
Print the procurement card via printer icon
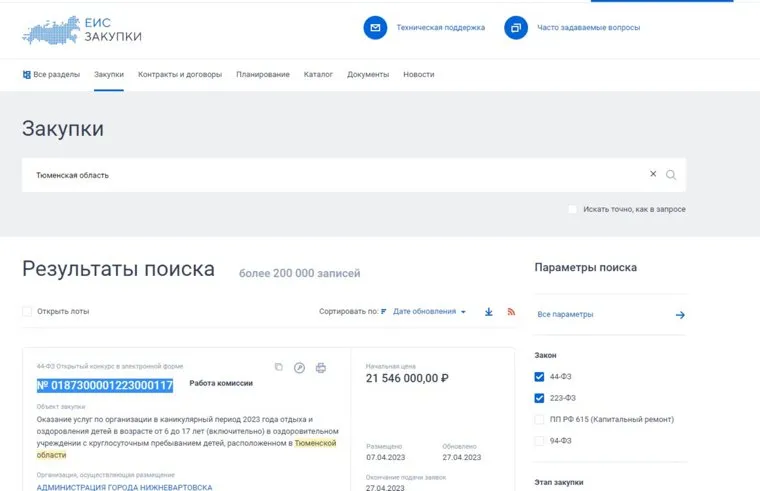[x=321, y=367]
